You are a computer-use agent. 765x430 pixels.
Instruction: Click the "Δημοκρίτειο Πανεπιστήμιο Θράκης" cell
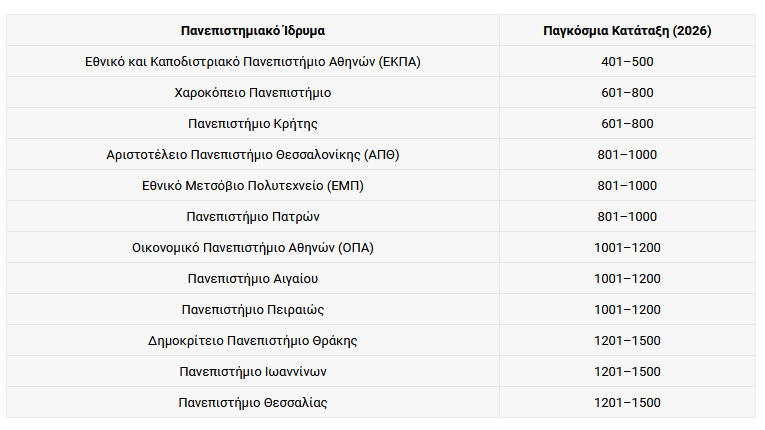coord(253,340)
